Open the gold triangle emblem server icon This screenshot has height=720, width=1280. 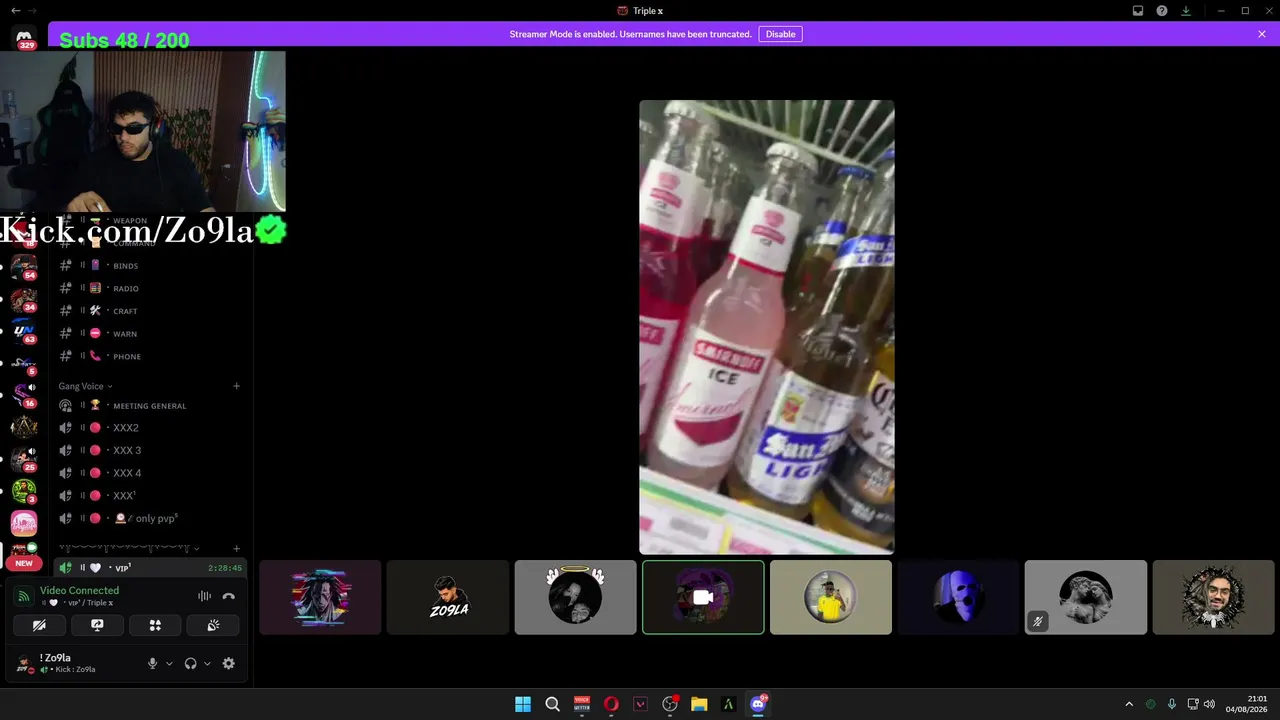point(24,427)
